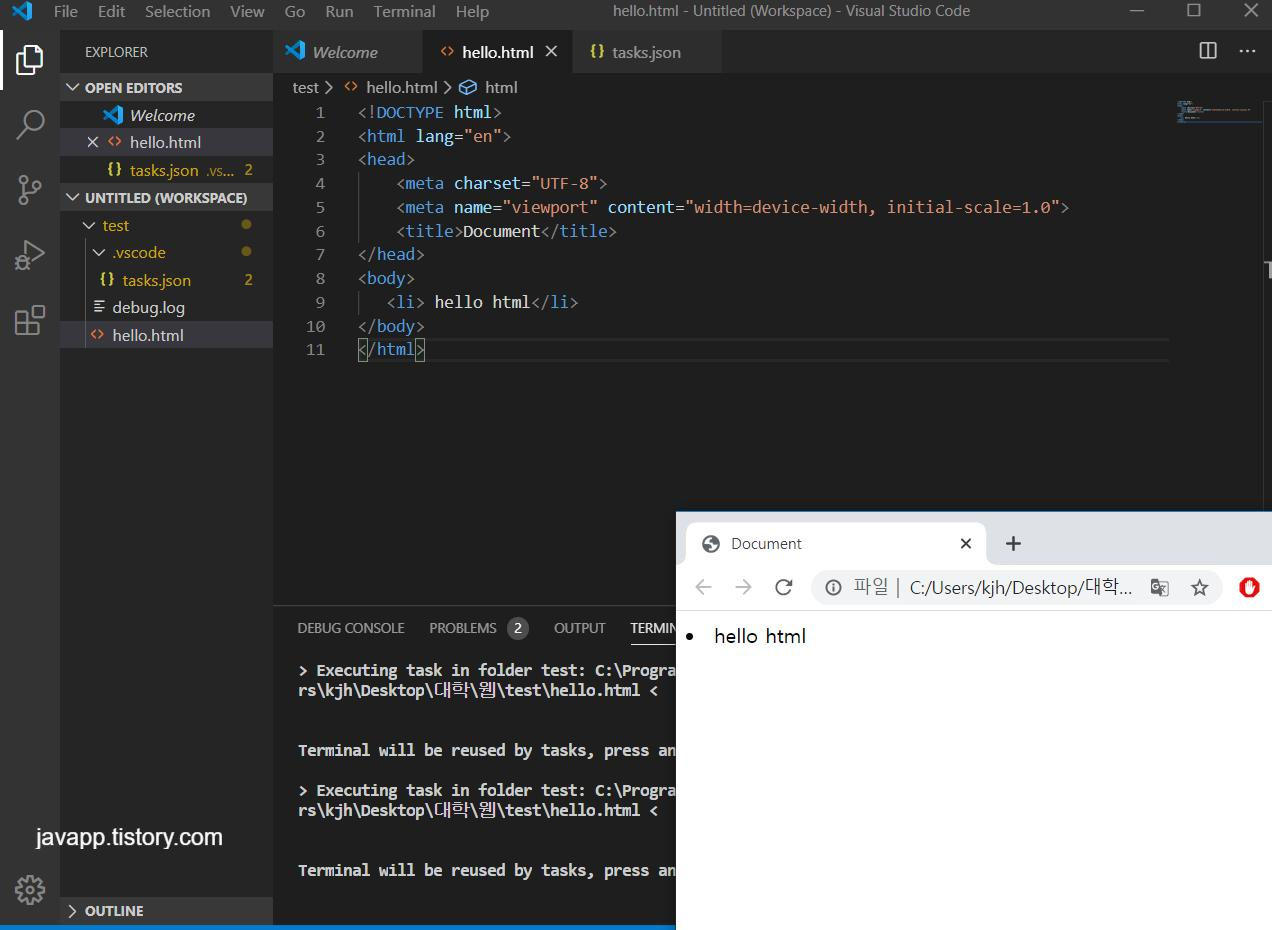Screen dimensions: 1272x930
Task: Collapse the .vscode folder
Action: tap(99, 252)
